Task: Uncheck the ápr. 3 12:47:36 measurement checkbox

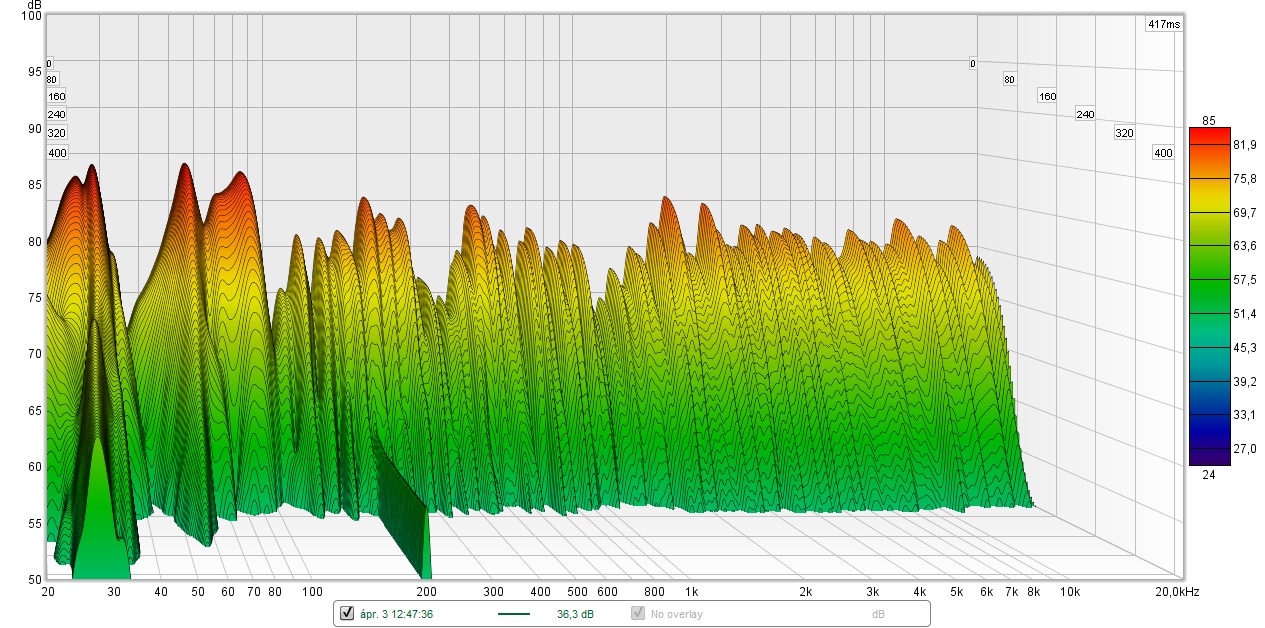Action: pyautogui.click(x=347, y=613)
